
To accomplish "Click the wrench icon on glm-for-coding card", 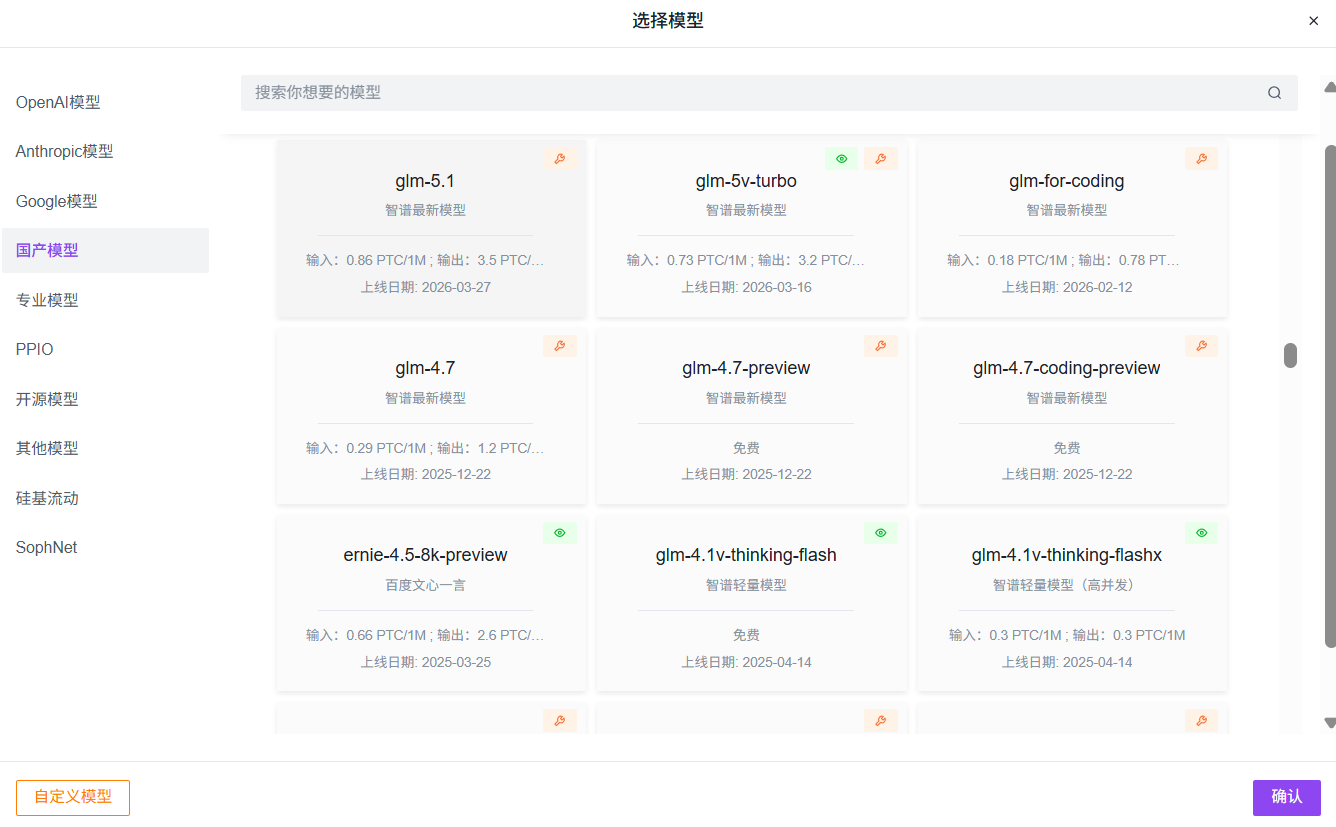I will pyautogui.click(x=1201, y=158).
